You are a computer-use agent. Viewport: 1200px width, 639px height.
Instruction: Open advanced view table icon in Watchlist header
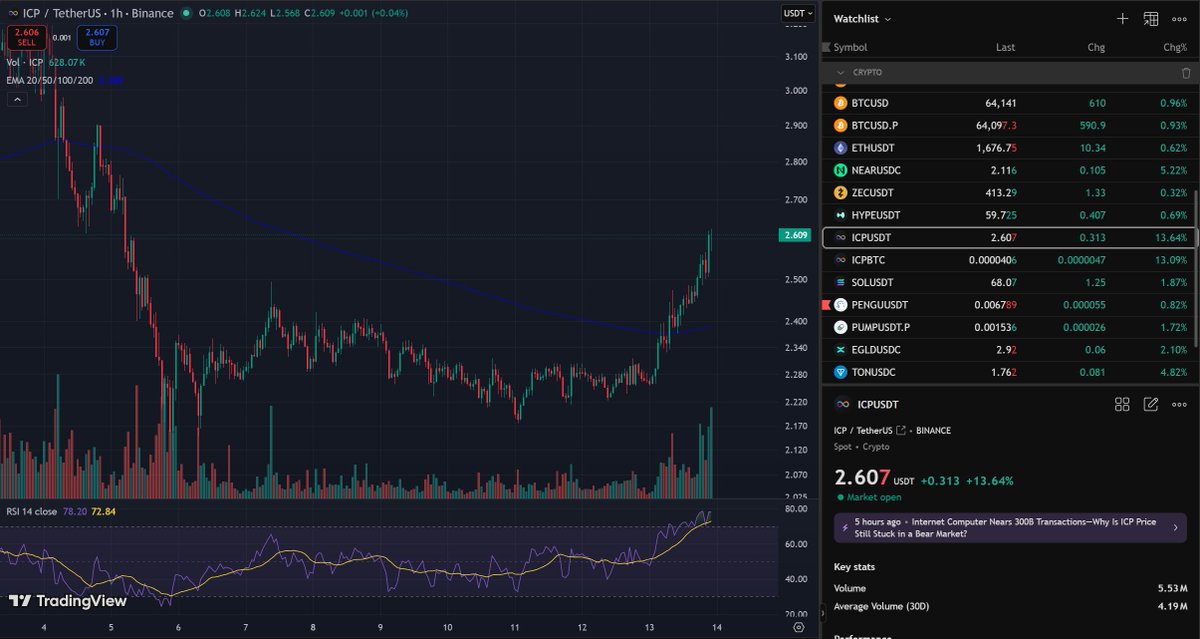pos(1151,18)
